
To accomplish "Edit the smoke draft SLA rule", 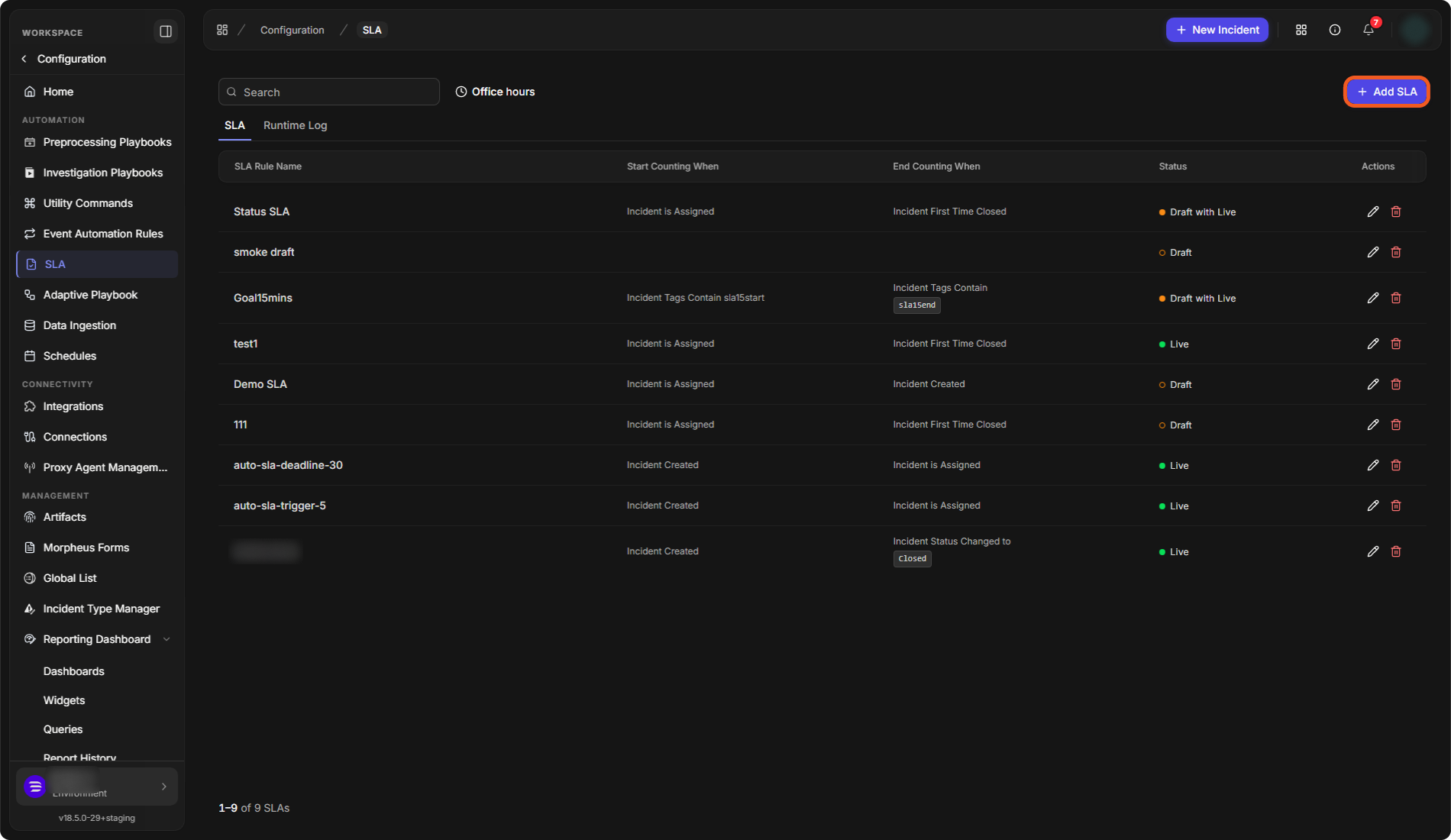I will point(1372,252).
